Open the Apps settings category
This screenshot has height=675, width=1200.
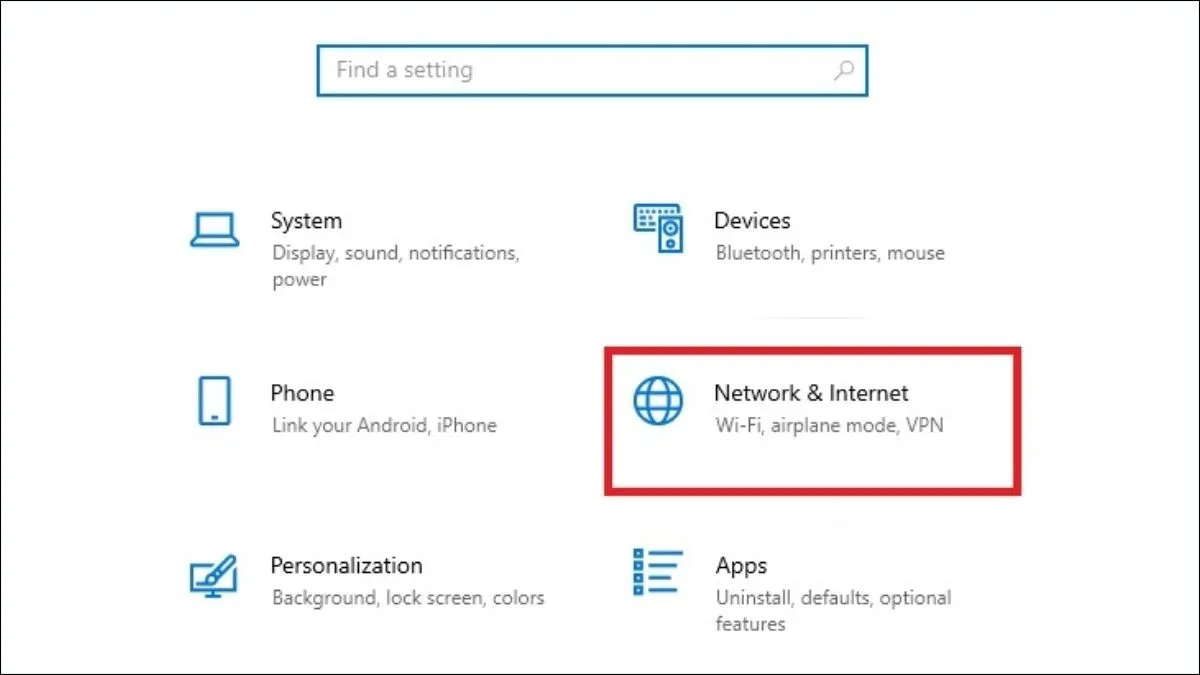(x=741, y=565)
